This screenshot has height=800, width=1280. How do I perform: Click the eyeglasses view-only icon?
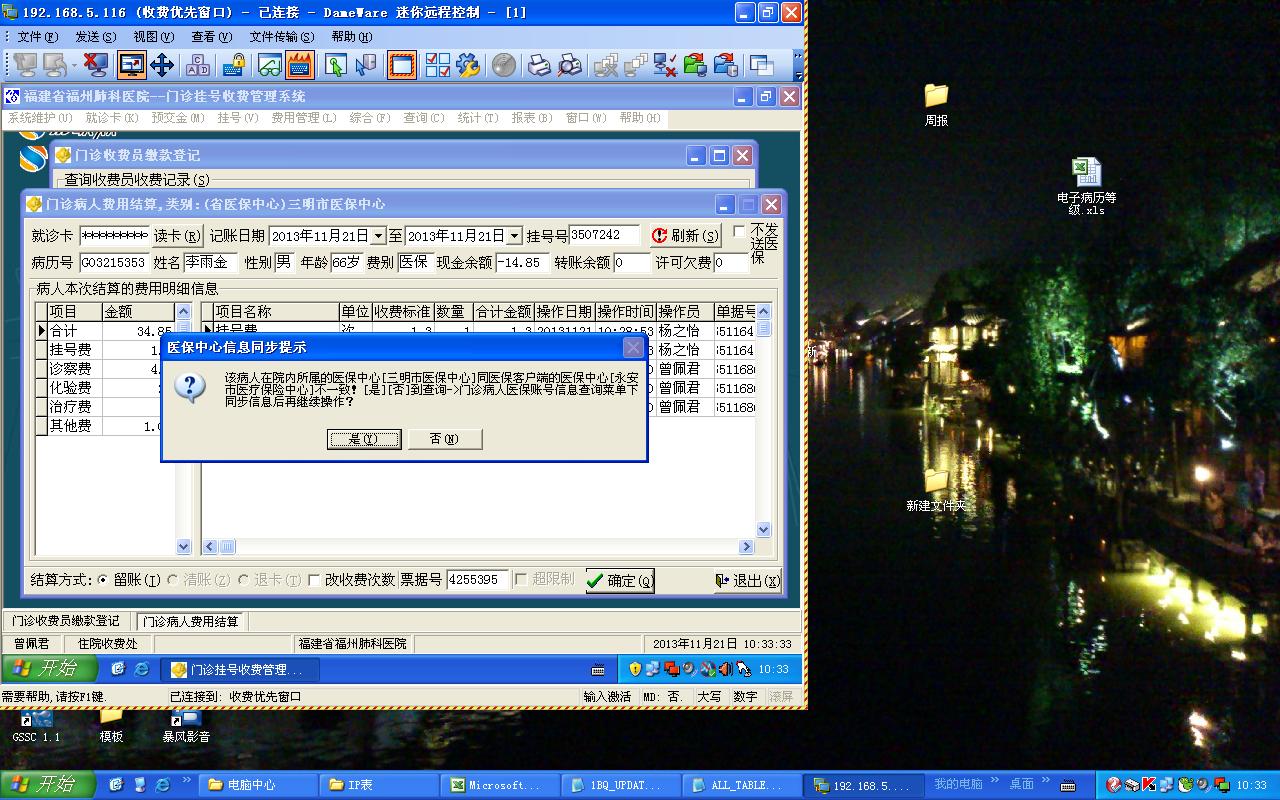pyautogui.click(x=269, y=65)
